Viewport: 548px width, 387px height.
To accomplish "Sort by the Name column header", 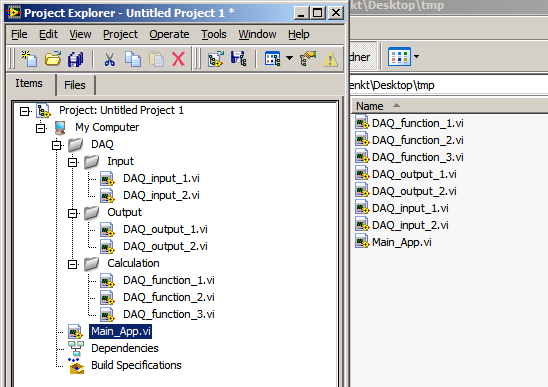I will (x=370, y=106).
